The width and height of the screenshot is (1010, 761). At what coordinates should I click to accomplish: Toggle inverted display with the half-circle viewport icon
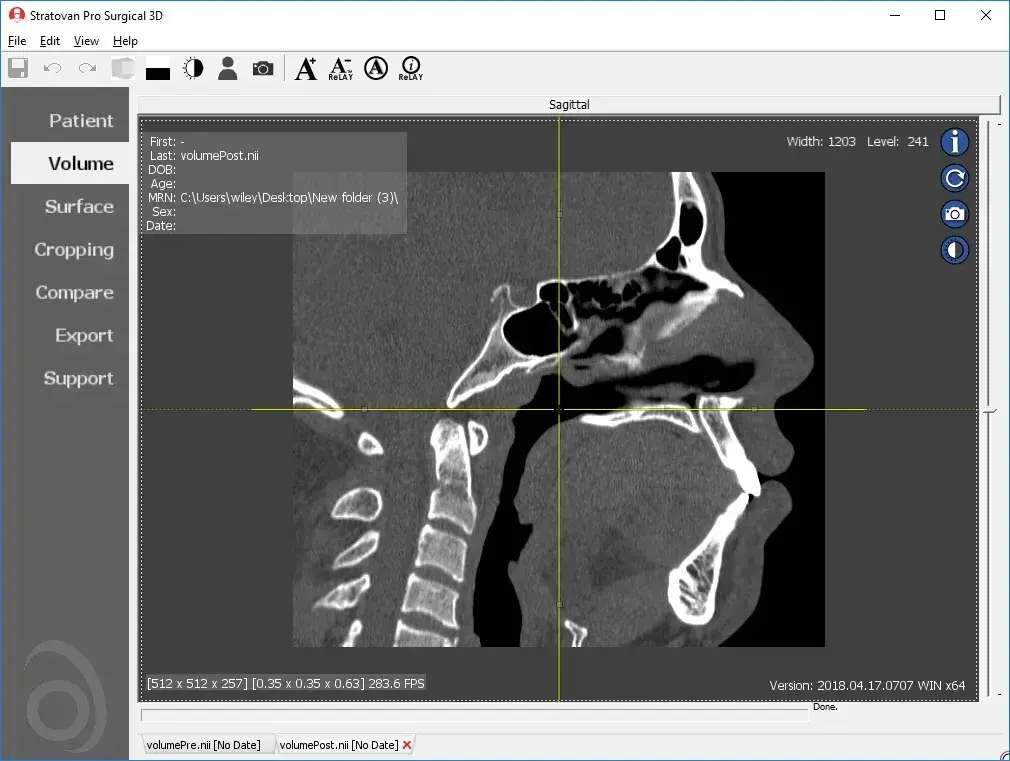[x=954, y=250]
